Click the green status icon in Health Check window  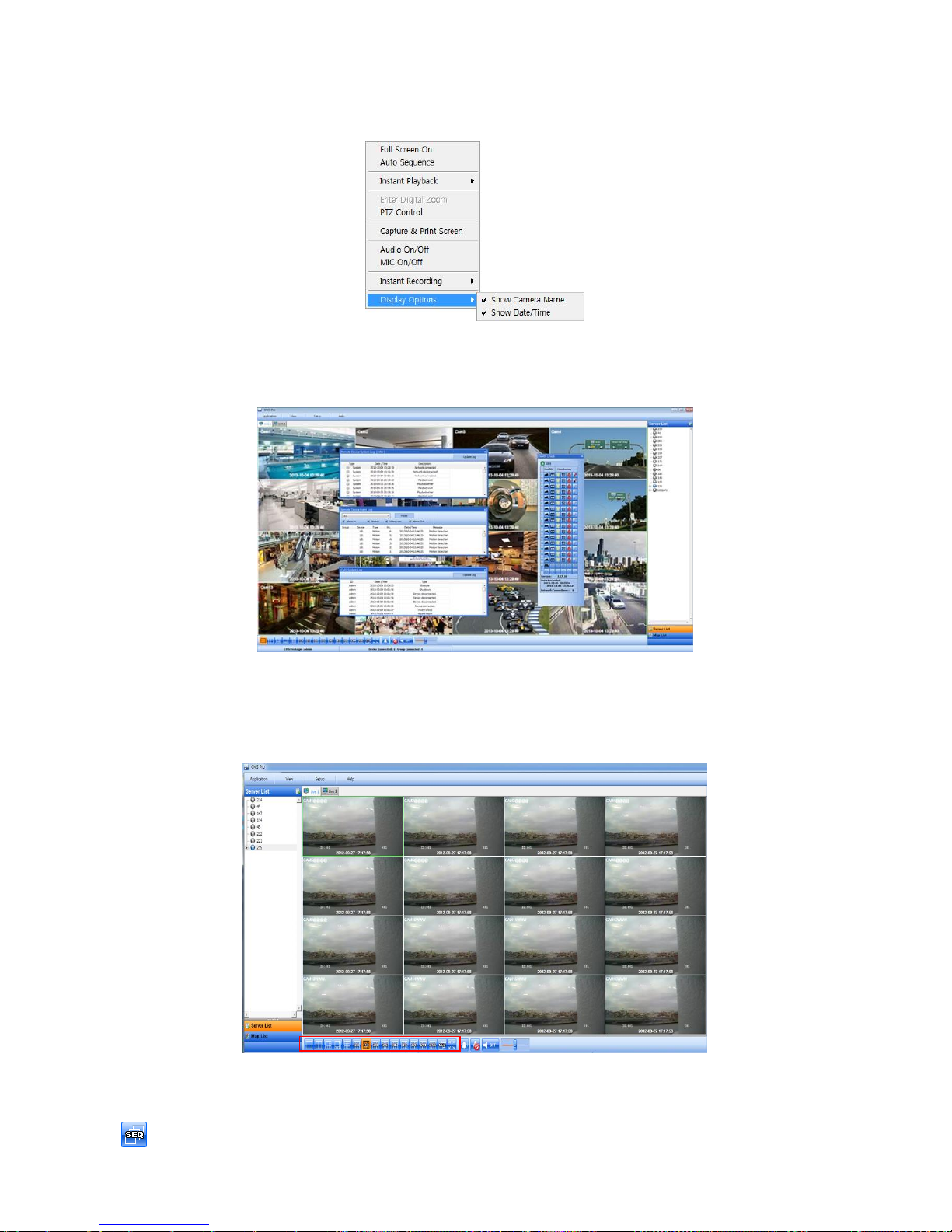(x=542, y=463)
